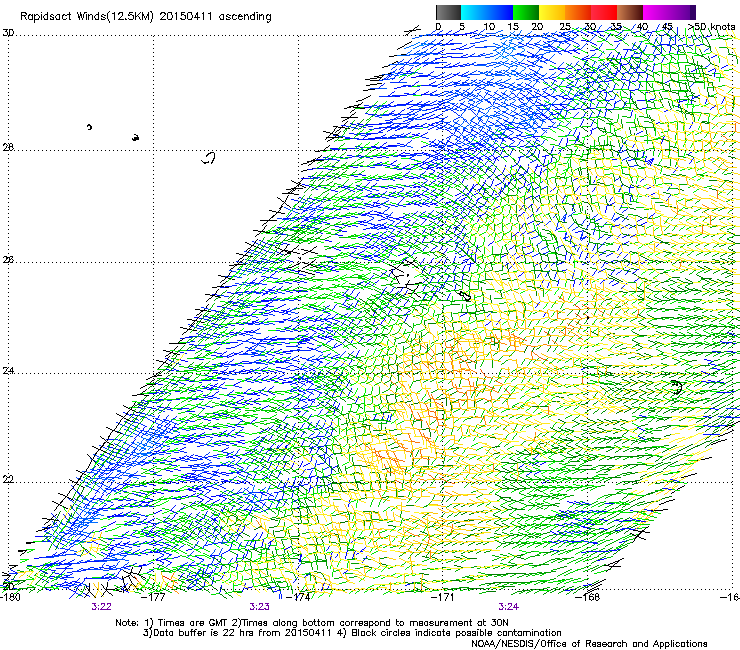Click the '22' latitude axis label
The image size is (740, 650).
[8, 480]
